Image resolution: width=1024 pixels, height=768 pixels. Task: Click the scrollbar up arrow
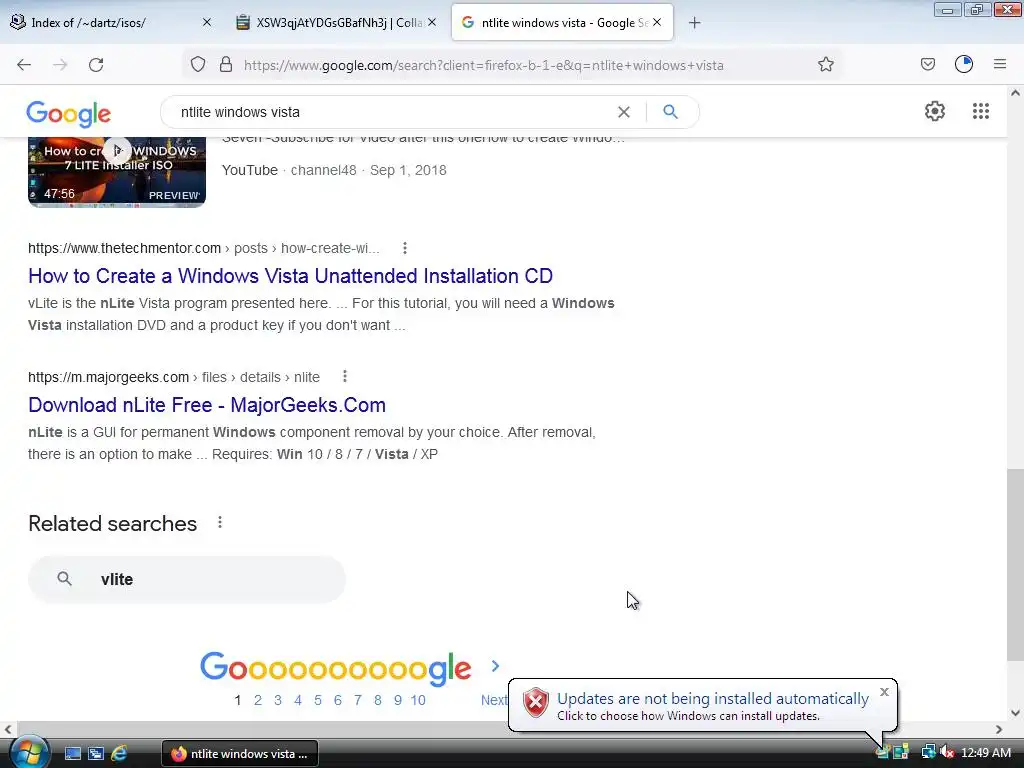[1015, 93]
